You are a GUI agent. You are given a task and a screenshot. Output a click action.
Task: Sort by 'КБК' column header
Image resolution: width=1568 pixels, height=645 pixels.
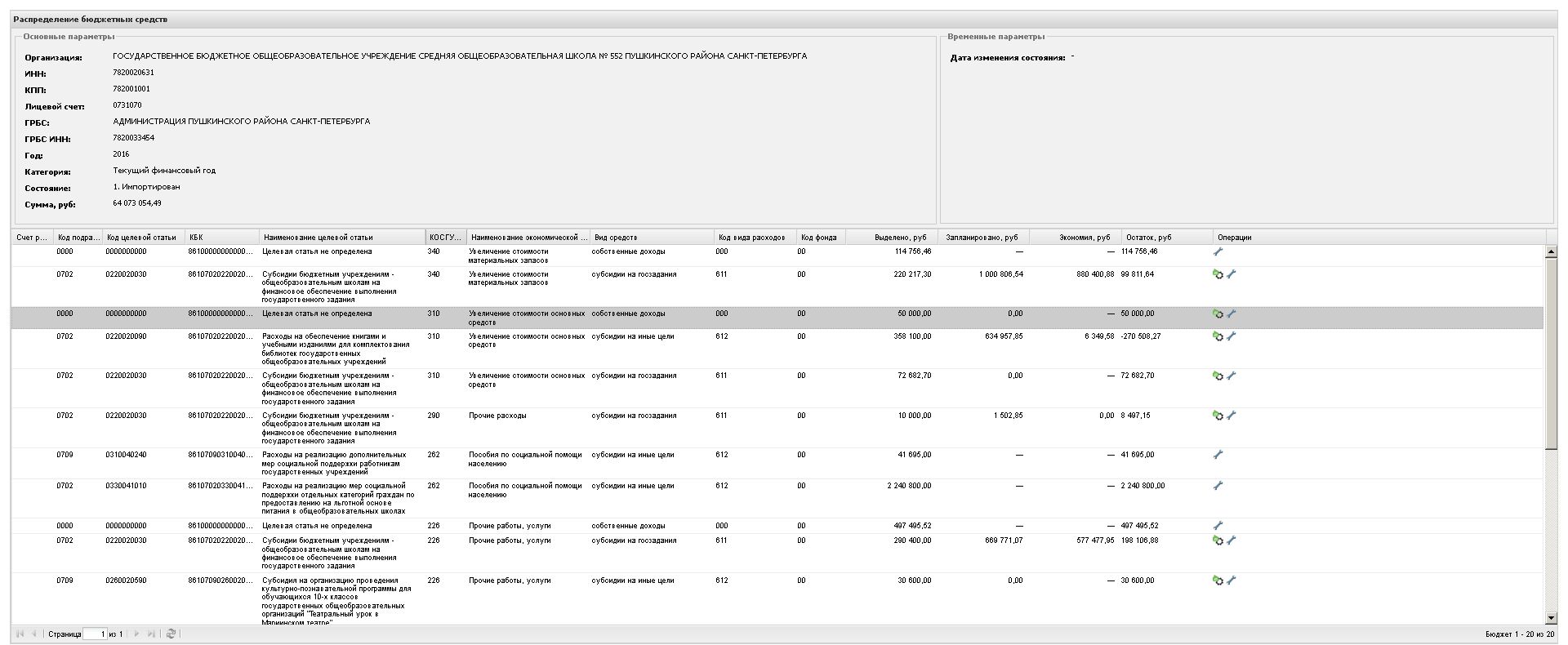pos(222,238)
